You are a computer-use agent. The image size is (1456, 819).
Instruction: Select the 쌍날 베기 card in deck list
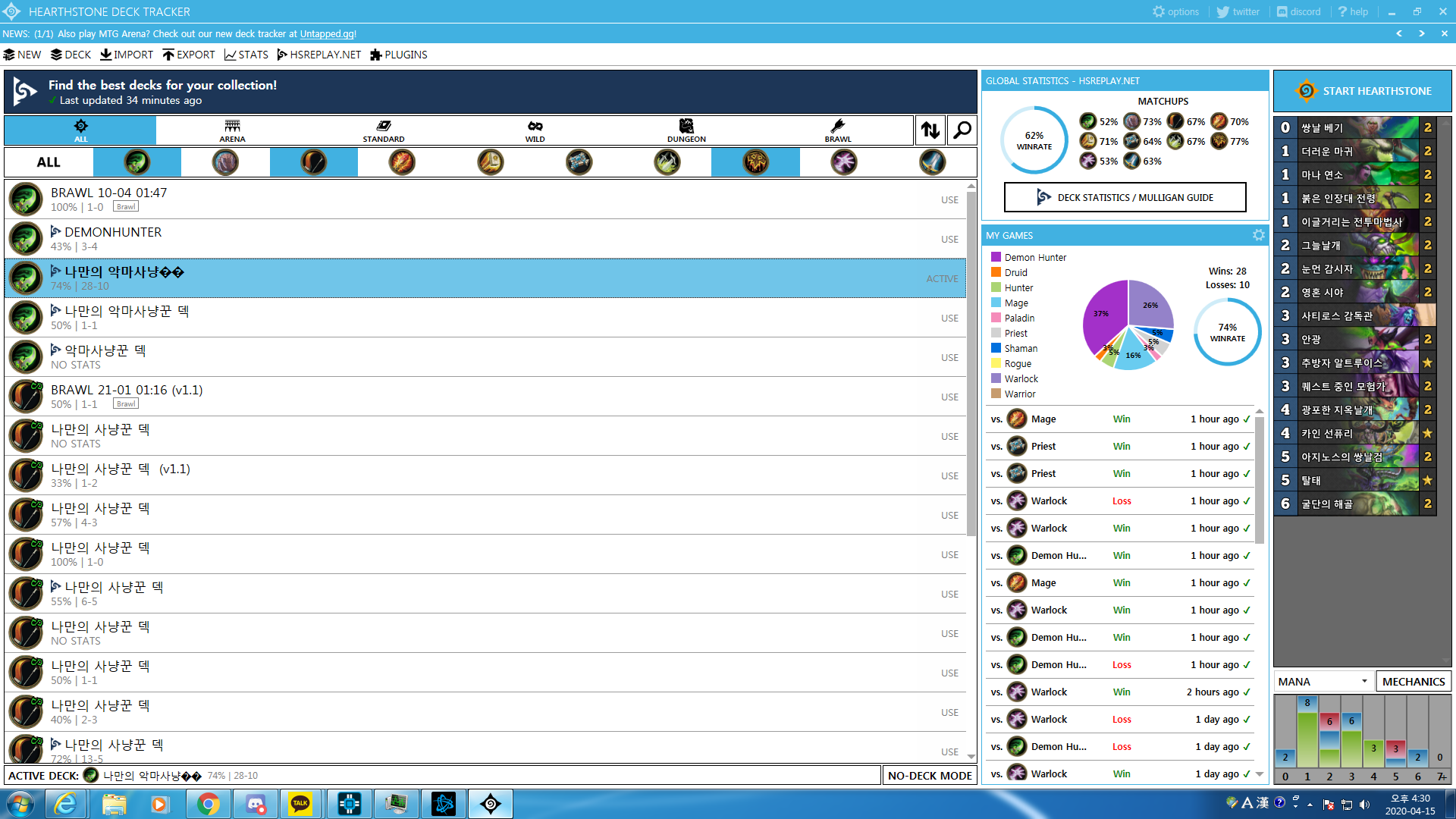1355,127
